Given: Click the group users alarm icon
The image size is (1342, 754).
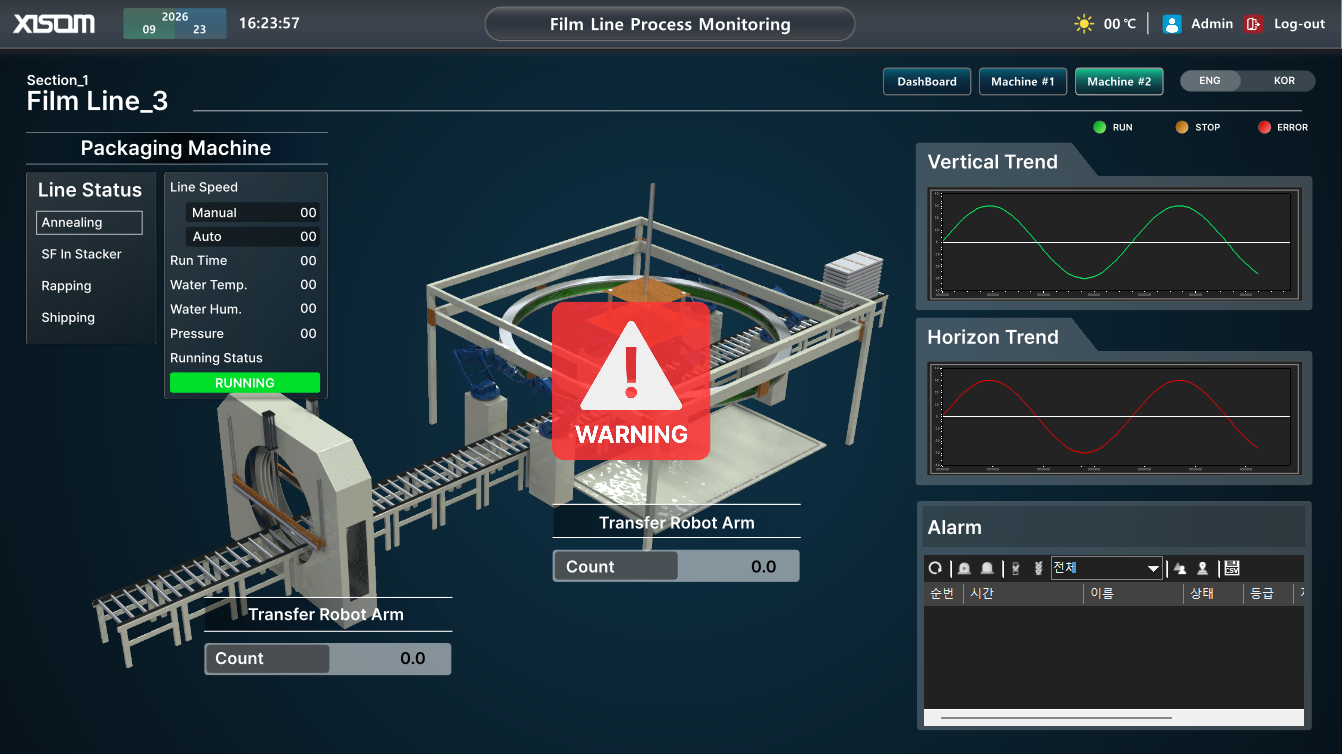Looking at the screenshot, I should click(x=1180, y=568).
